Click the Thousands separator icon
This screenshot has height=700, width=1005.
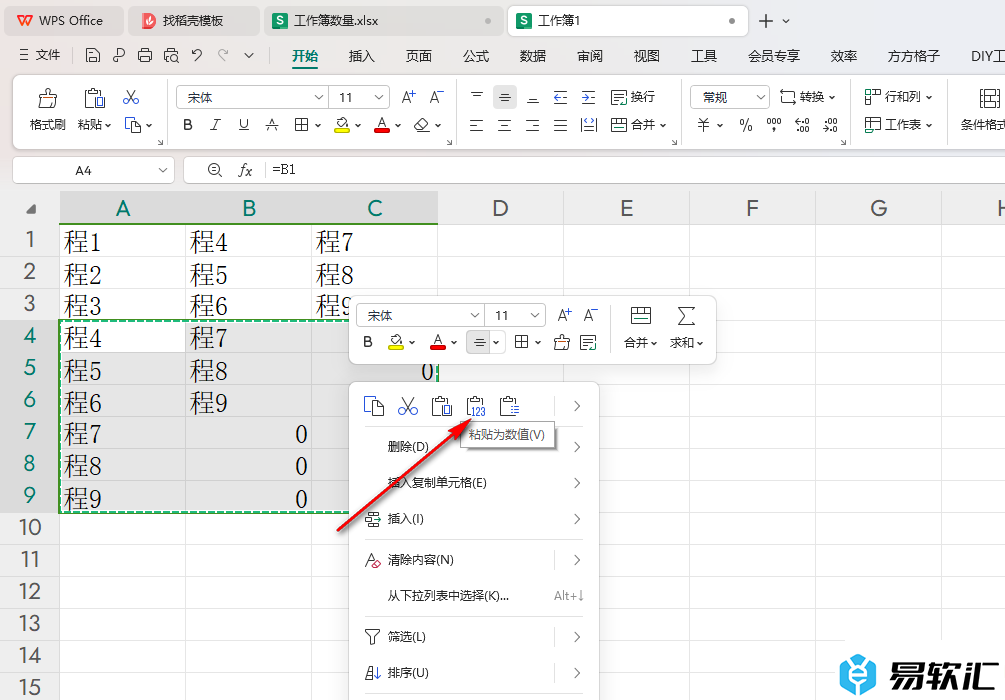[774, 125]
